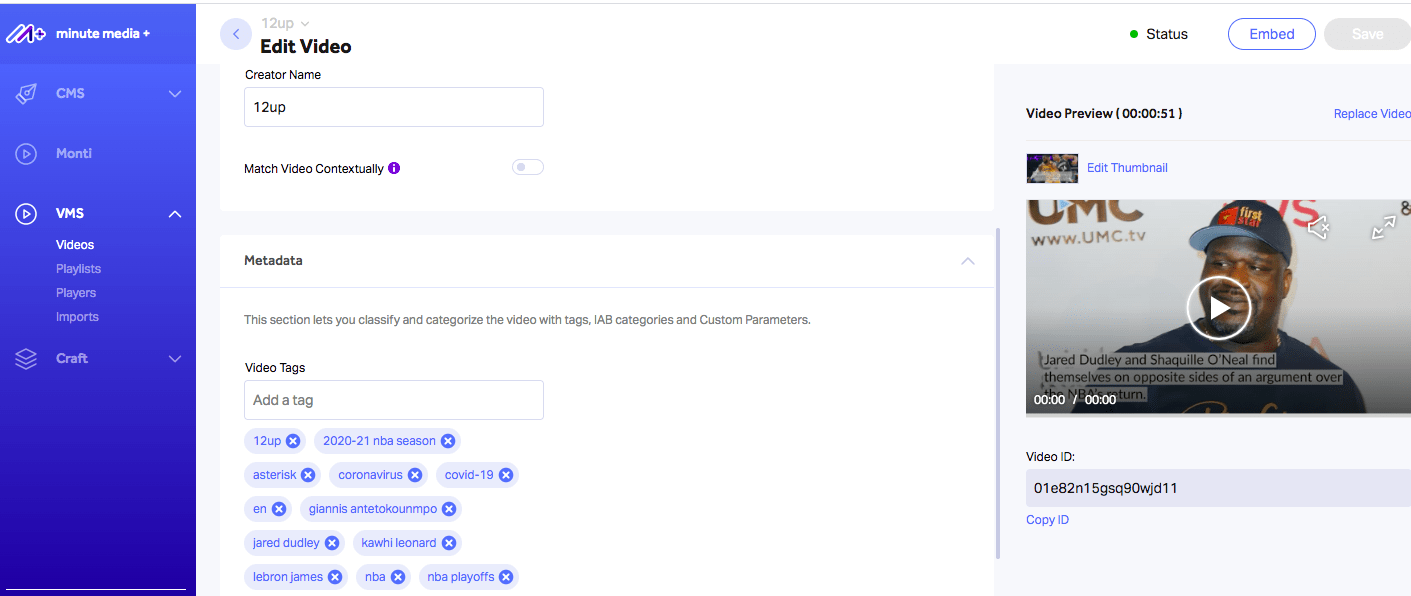Remove the 12up tag
The height and width of the screenshot is (596, 1411).
point(293,441)
